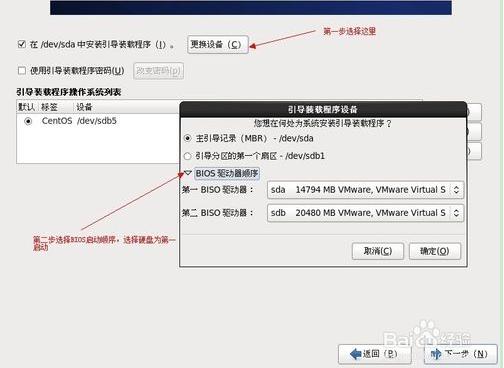504x368 pixels.
Task: Uncheck install boot loader on /dev/sda checkbox
Action: tap(22, 44)
